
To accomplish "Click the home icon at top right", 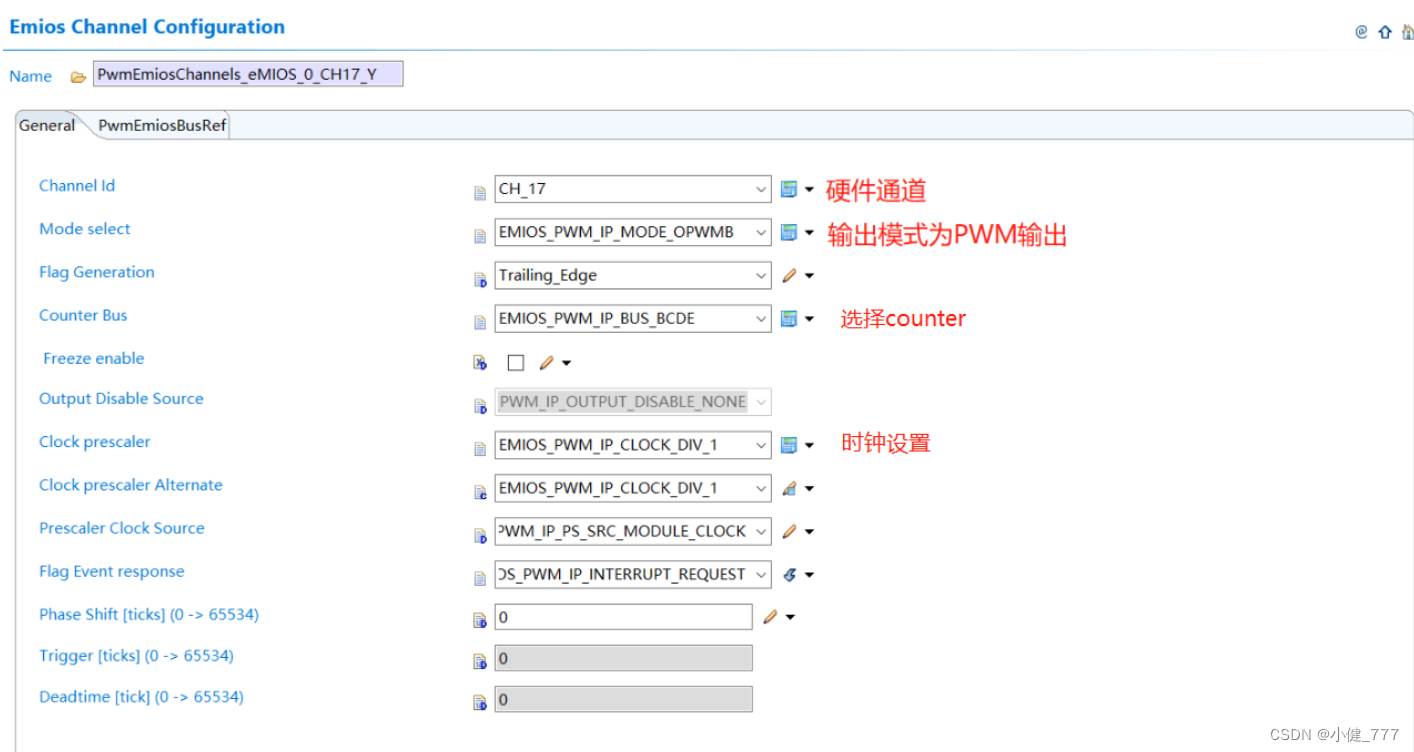I will click(x=1406, y=31).
